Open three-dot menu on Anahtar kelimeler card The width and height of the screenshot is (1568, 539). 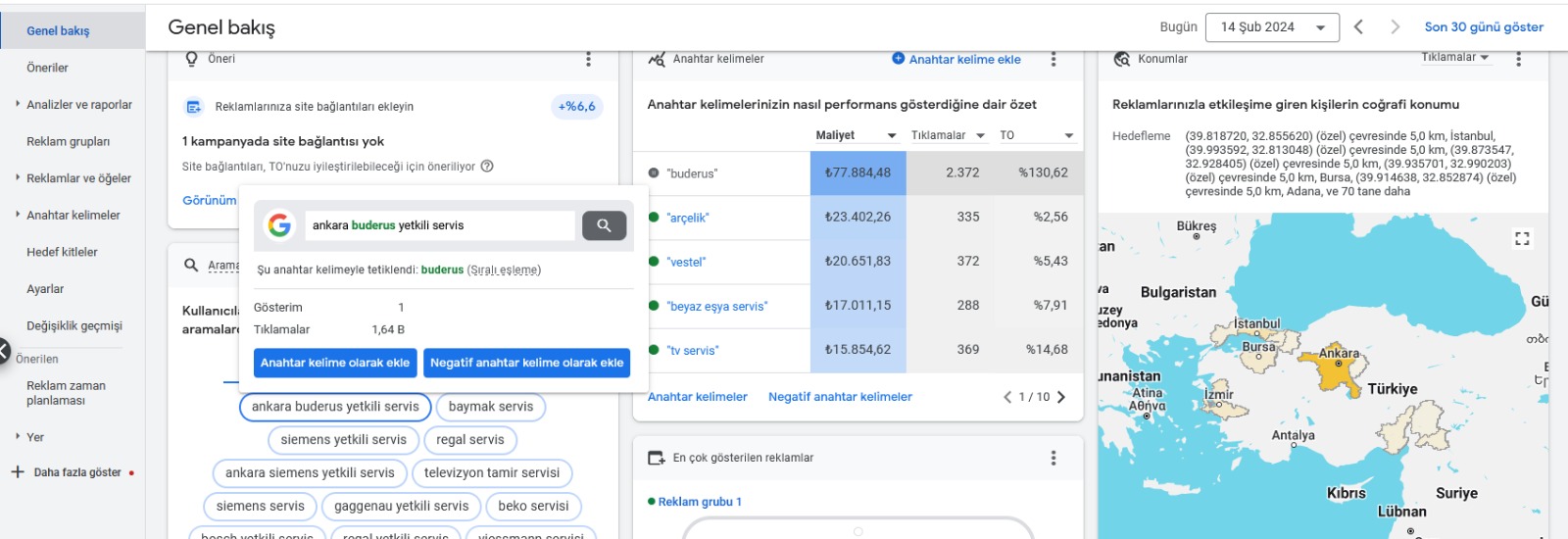click(x=1053, y=60)
